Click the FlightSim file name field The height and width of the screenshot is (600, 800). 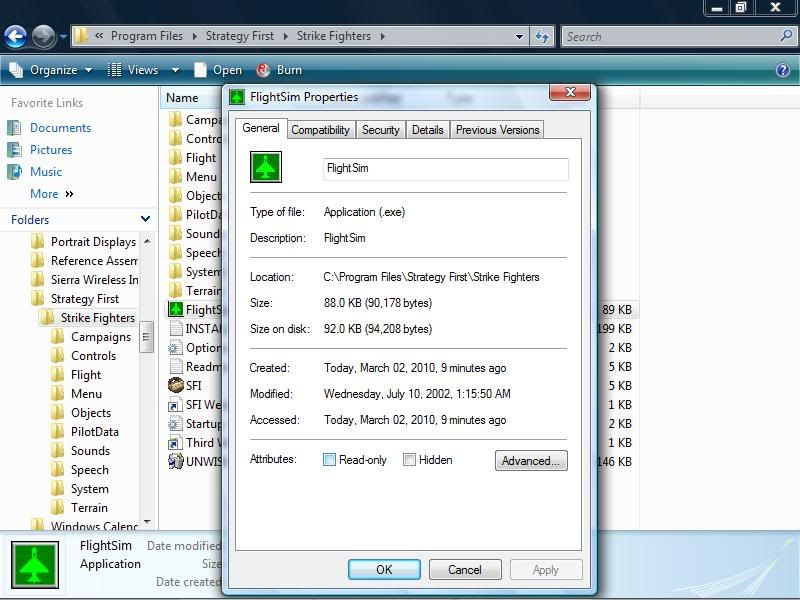[x=445, y=169]
